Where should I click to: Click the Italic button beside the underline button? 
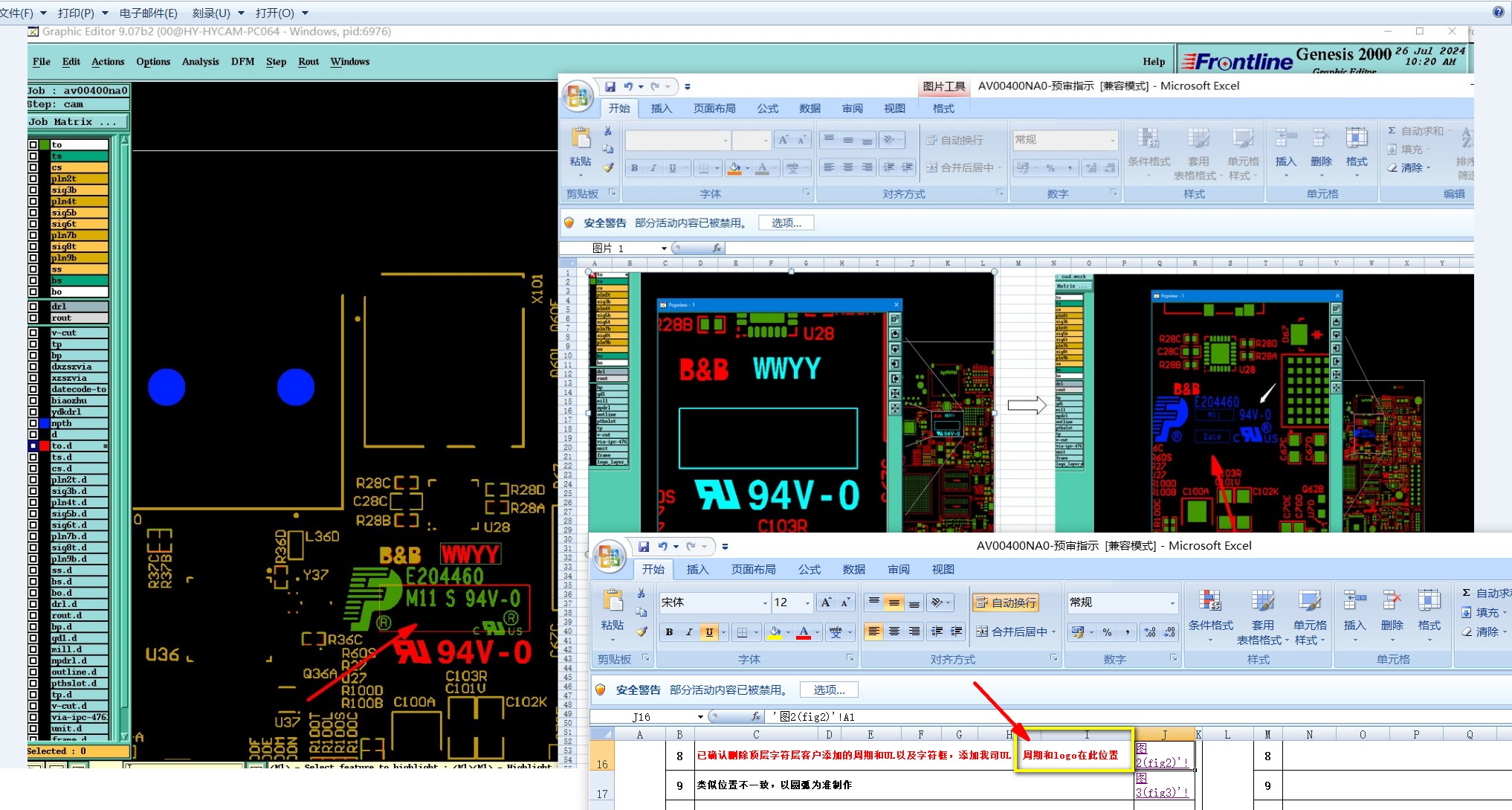[x=689, y=632]
